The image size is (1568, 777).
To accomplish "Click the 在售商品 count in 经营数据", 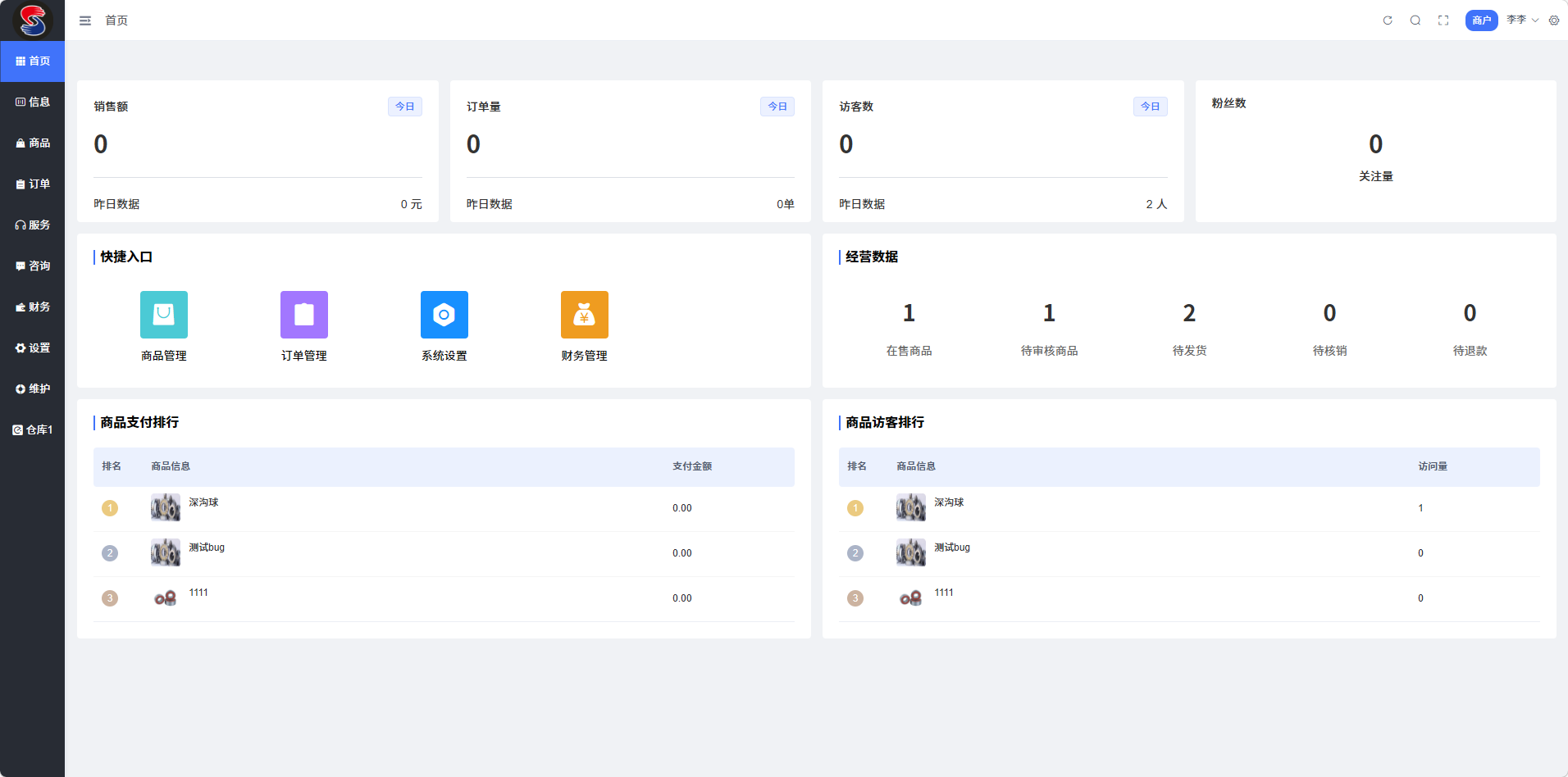I will click(909, 313).
